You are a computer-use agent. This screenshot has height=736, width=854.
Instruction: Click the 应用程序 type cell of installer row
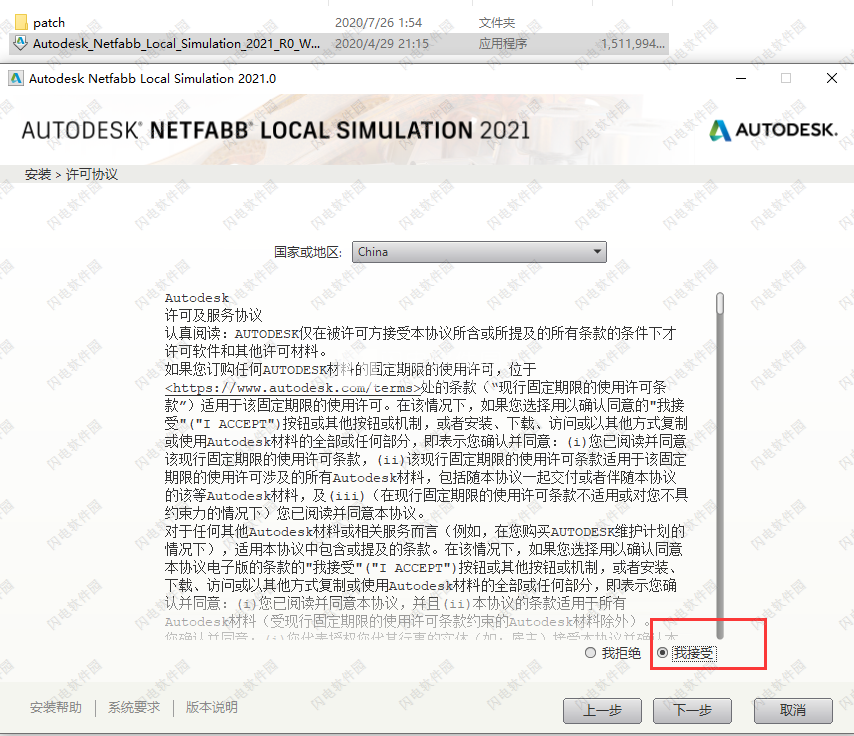pyautogui.click(x=503, y=44)
